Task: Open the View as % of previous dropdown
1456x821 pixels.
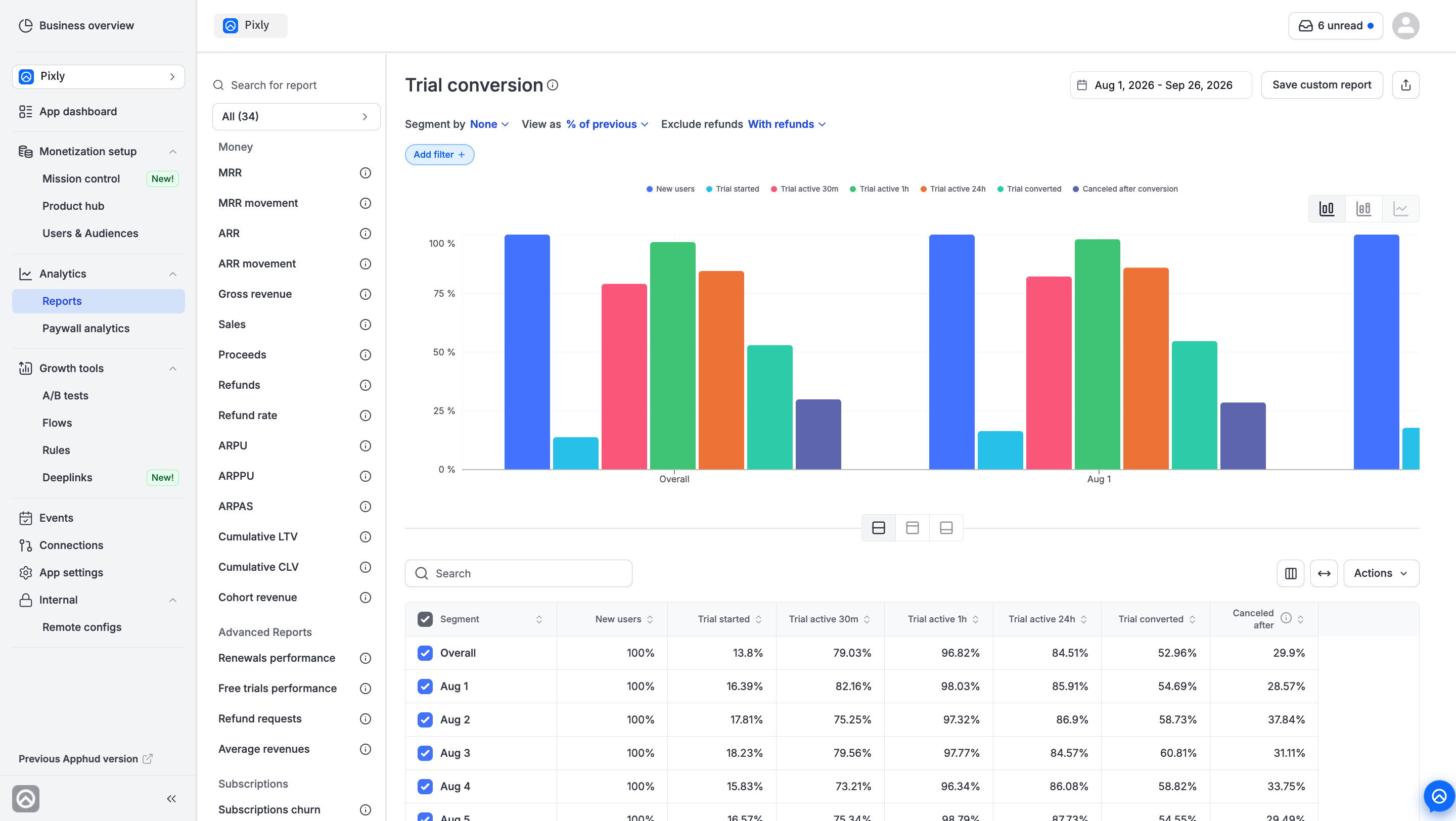Action: pyautogui.click(x=607, y=124)
